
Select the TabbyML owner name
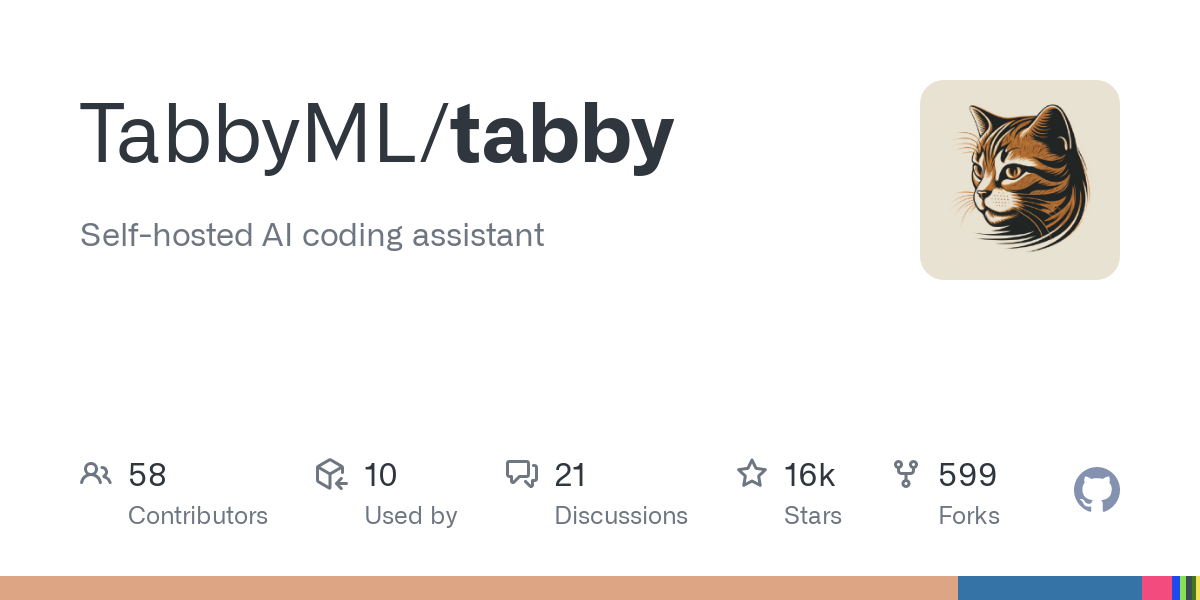(x=256, y=135)
